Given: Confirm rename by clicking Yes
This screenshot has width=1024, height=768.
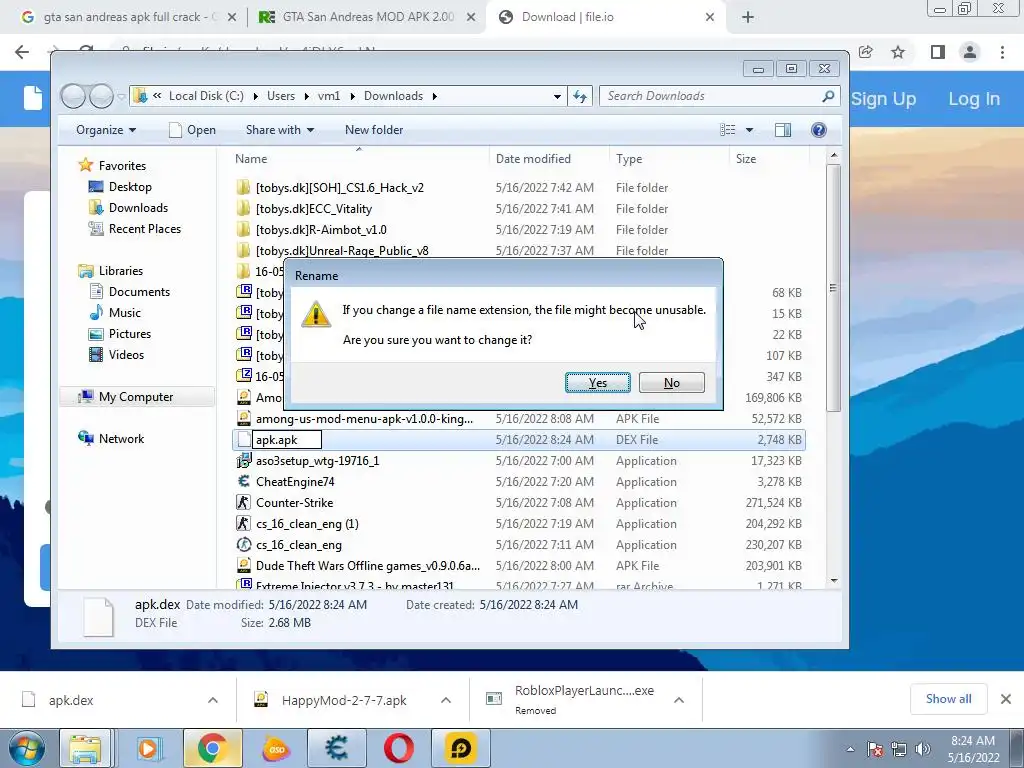Looking at the screenshot, I should (x=598, y=383).
